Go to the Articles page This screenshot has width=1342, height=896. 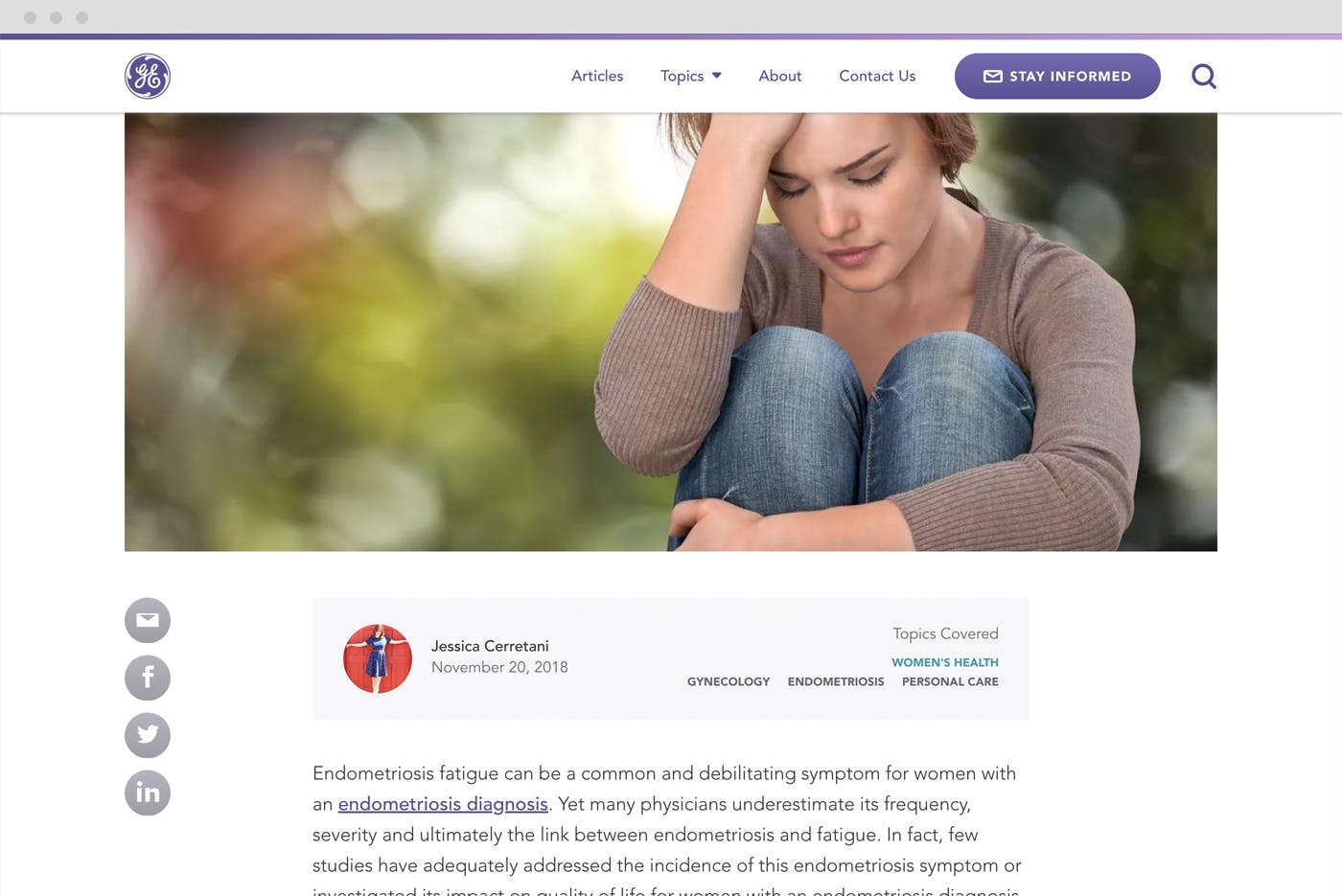point(597,76)
